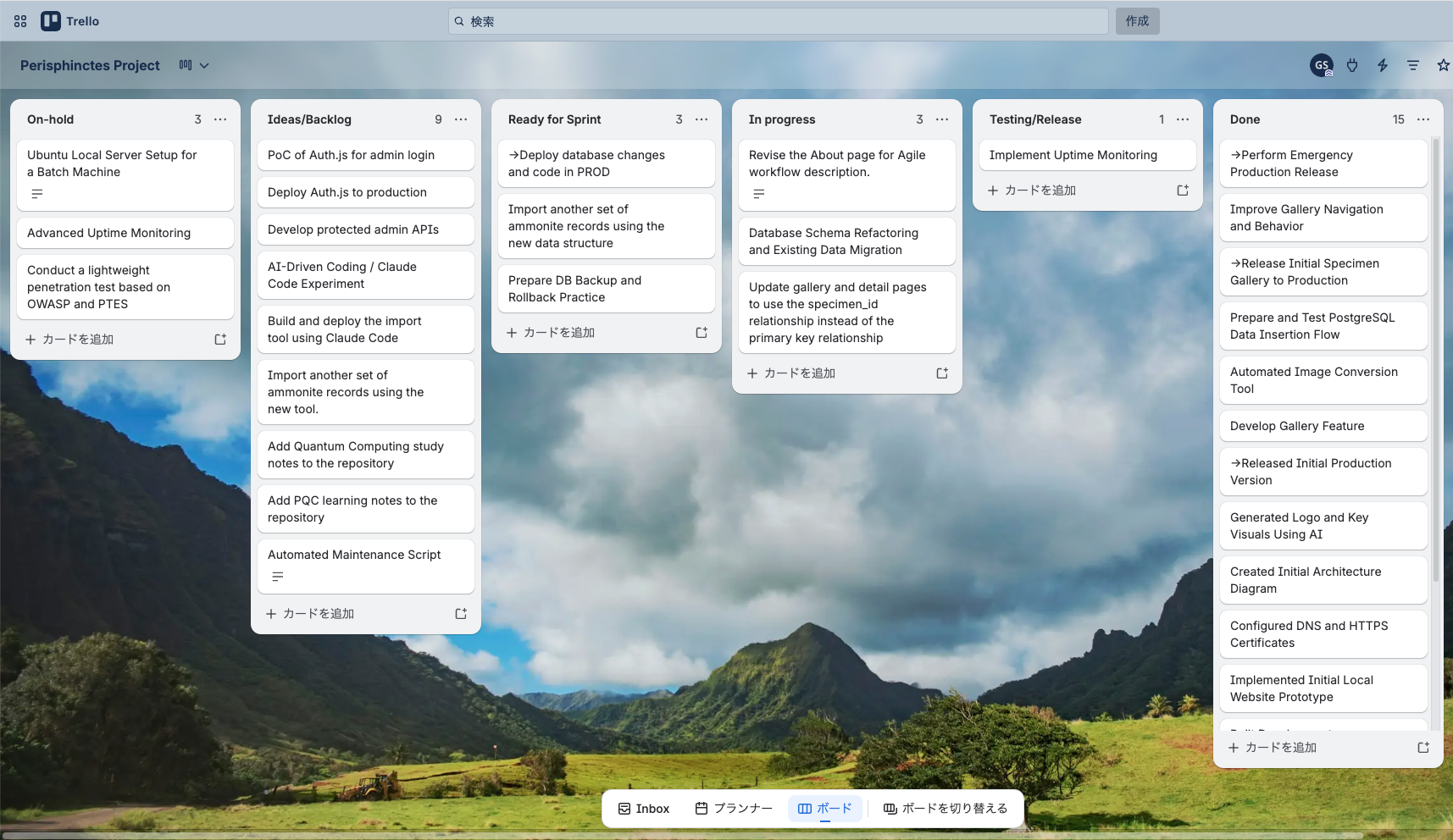Create card from template in Ideas/Backlog list
Viewport: 1453px width, 840px height.
[461, 614]
